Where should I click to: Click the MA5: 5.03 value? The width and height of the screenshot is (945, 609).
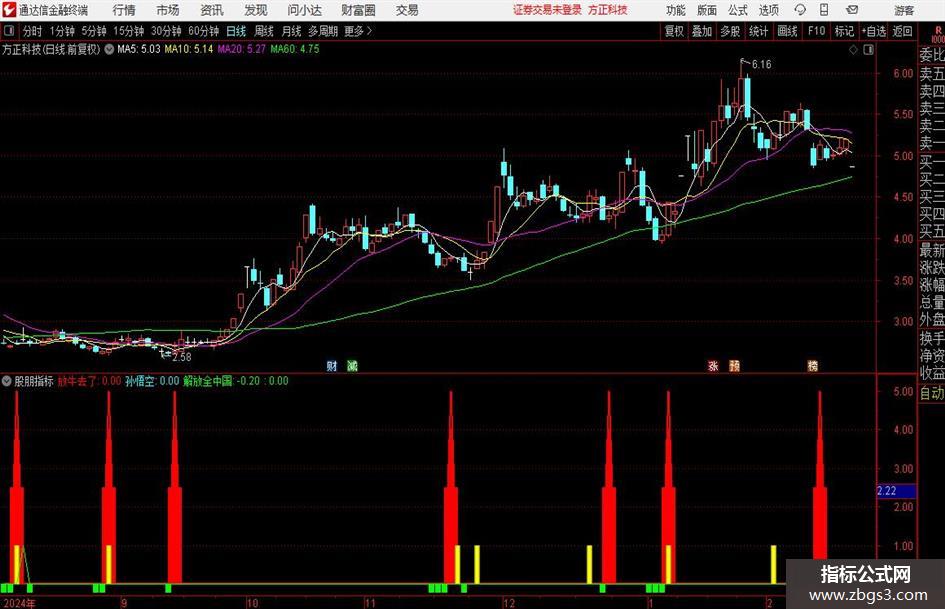coord(139,49)
